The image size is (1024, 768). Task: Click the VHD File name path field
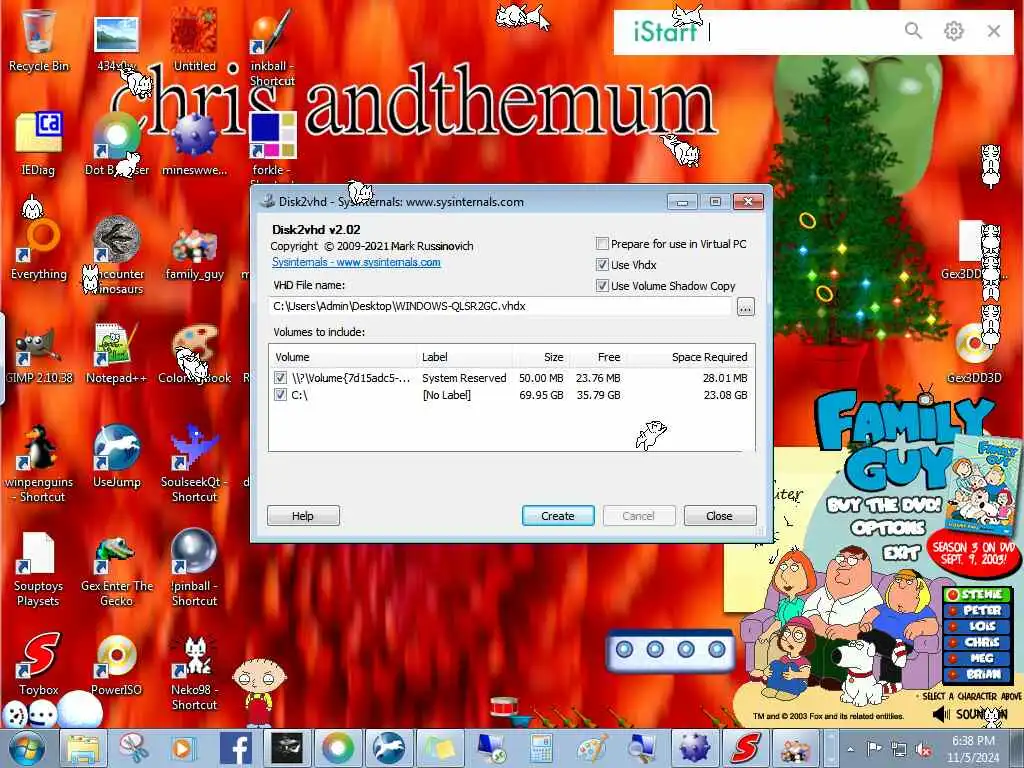click(500, 306)
